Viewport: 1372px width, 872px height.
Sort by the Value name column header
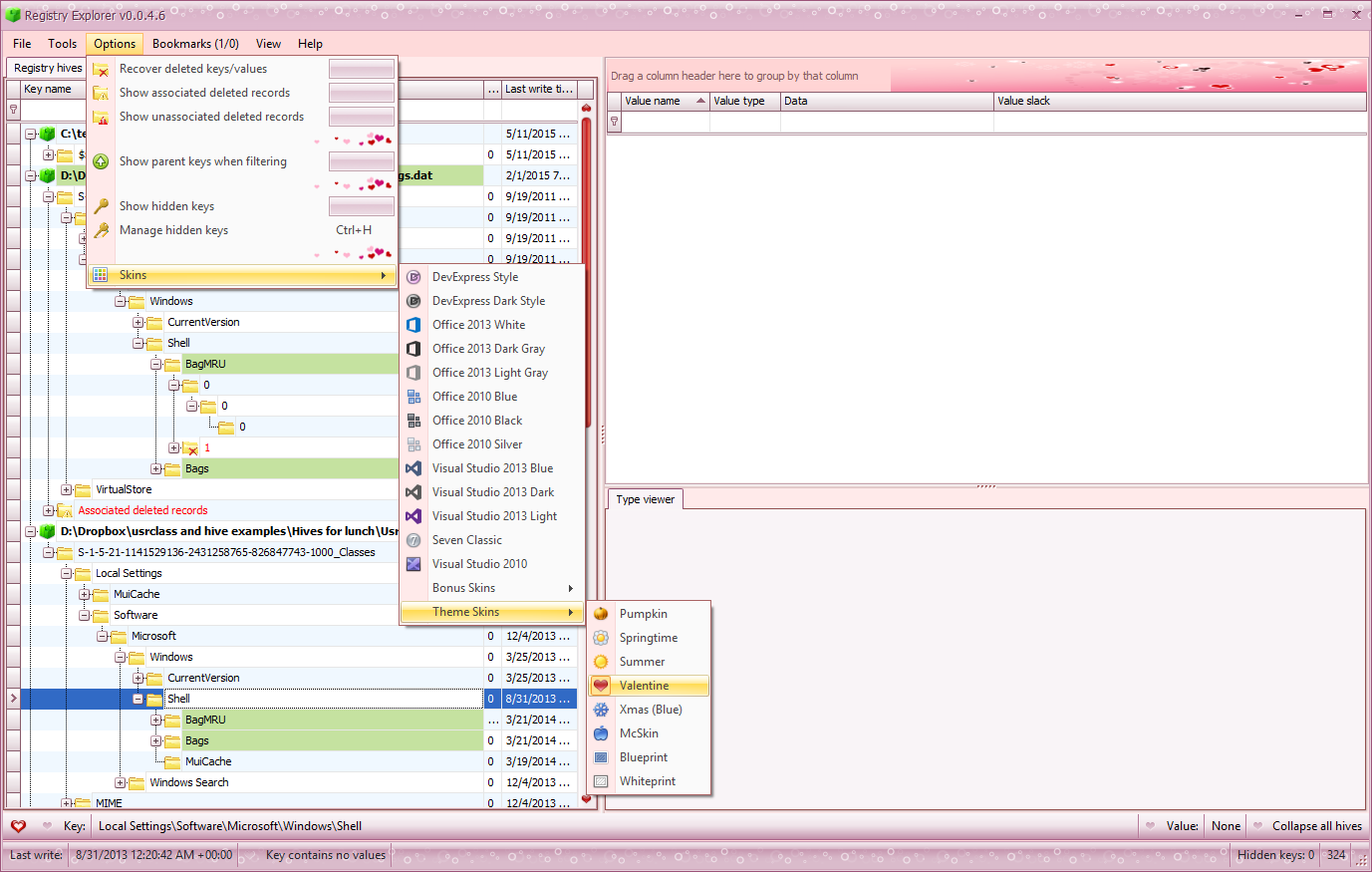tap(666, 101)
